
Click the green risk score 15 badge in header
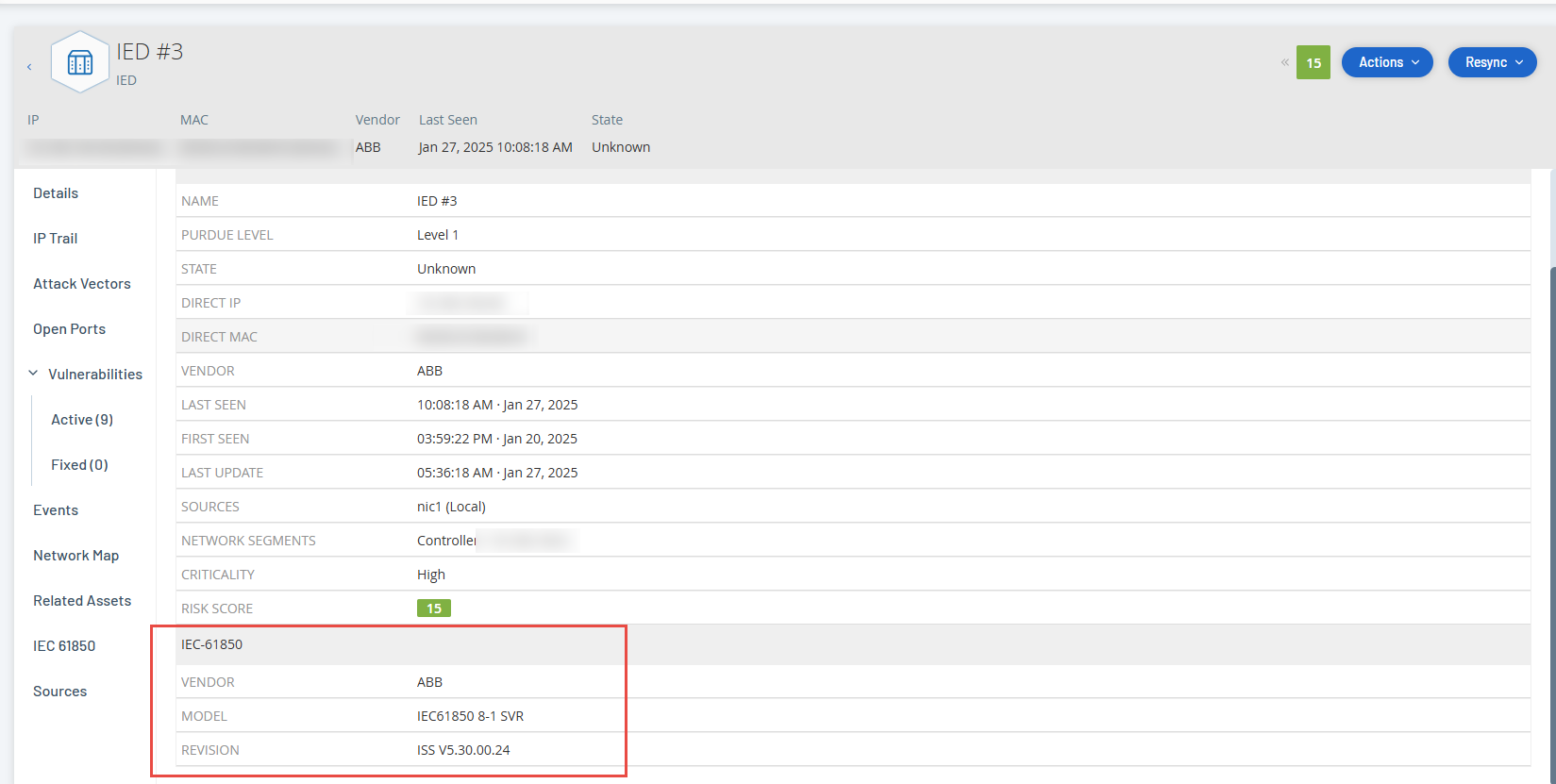point(1313,63)
